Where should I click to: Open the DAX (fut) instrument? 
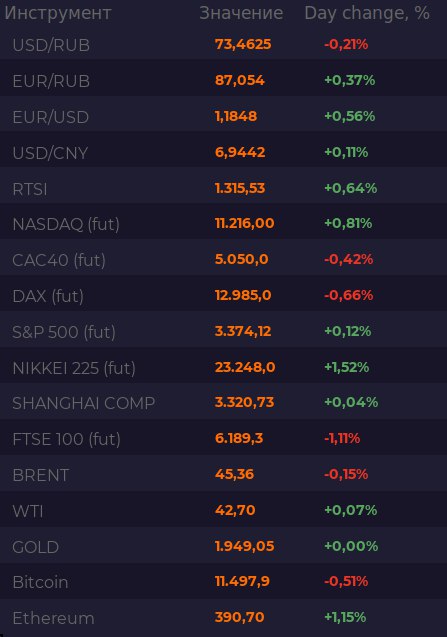[x=224, y=295]
